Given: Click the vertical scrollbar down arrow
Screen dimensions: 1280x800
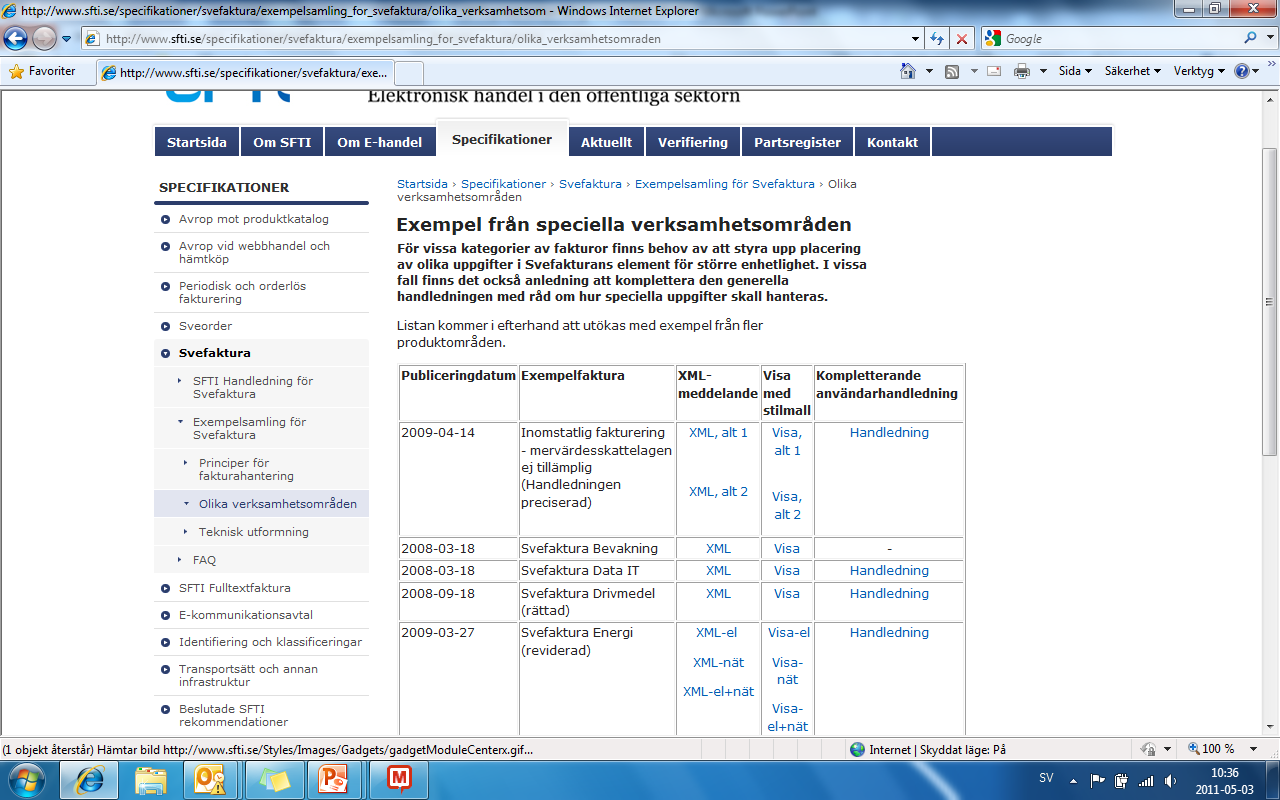Looking at the screenshot, I should pyautogui.click(x=1270, y=728).
